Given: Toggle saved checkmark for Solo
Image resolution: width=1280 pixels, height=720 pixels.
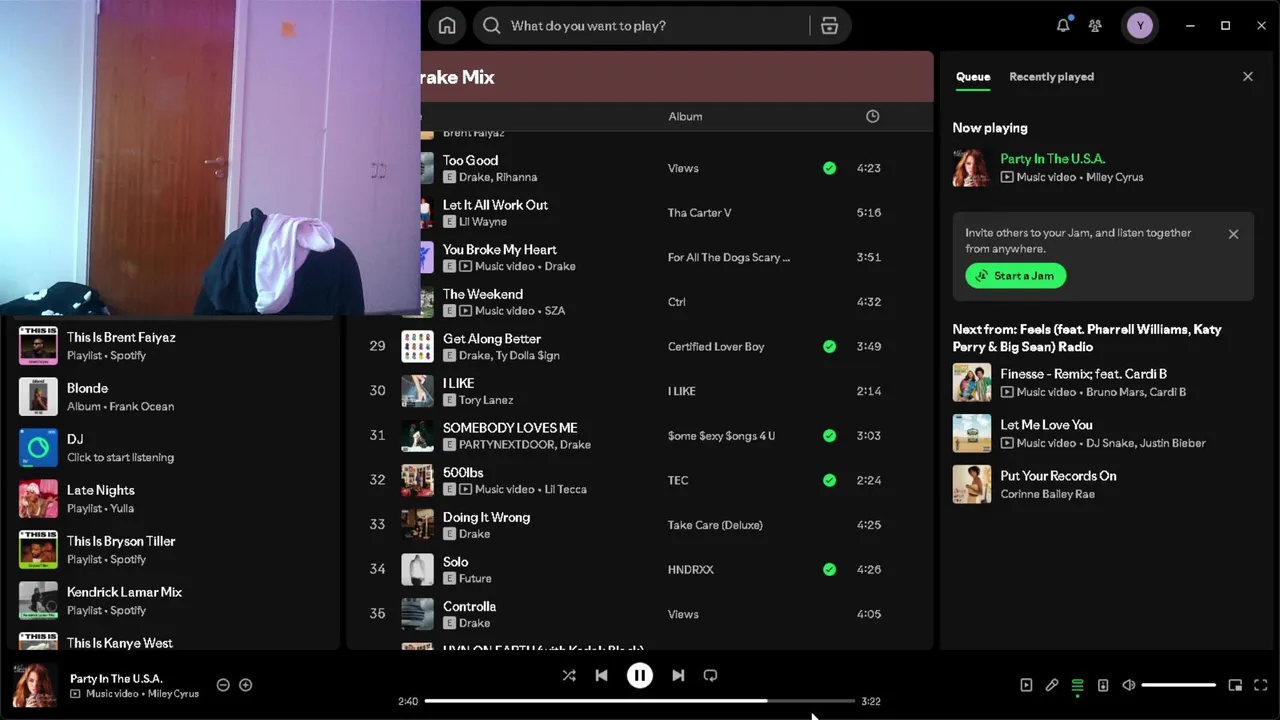Looking at the screenshot, I should pyautogui.click(x=829, y=570).
